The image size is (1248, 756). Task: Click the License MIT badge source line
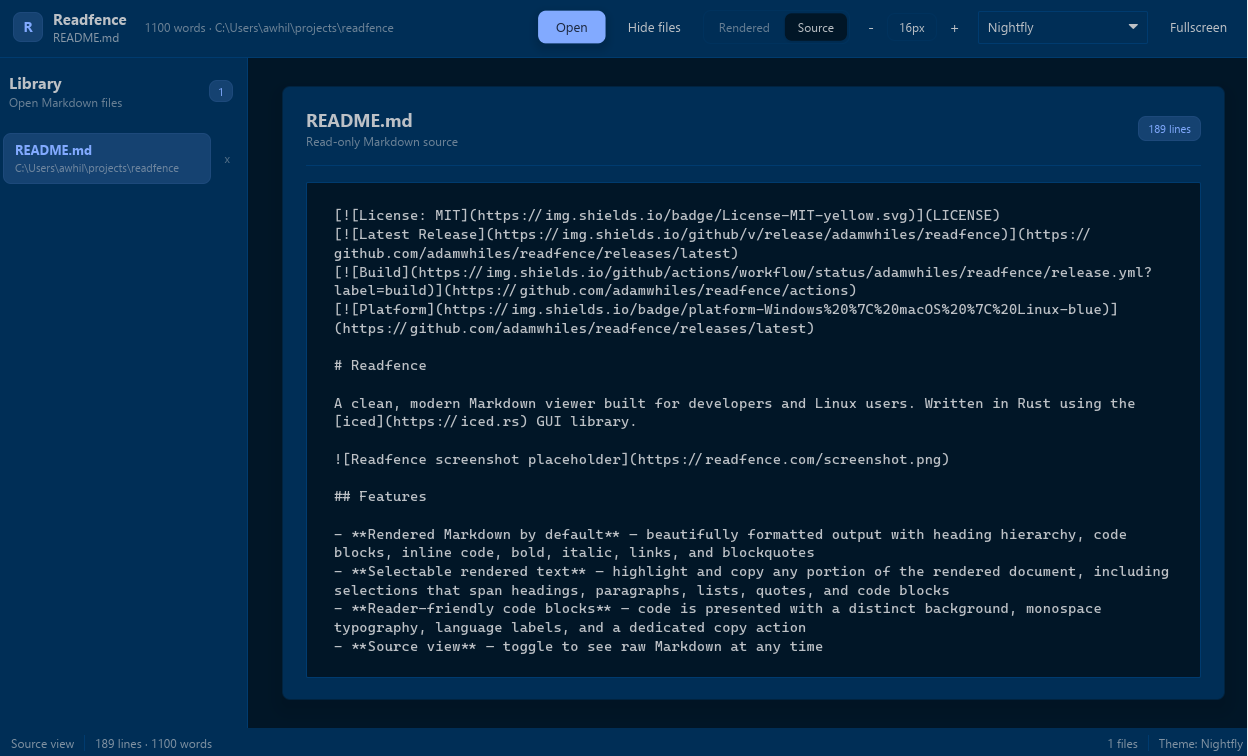click(667, 215)
